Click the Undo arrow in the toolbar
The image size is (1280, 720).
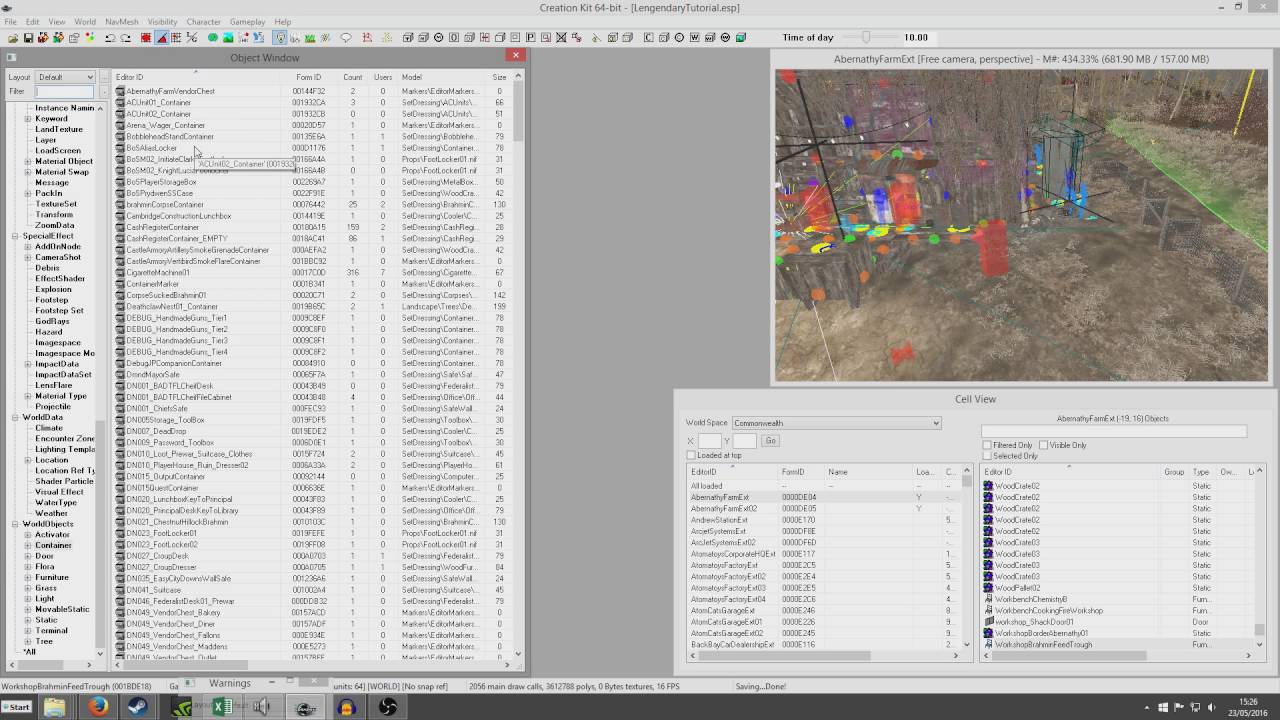click(x=110, y=38)
